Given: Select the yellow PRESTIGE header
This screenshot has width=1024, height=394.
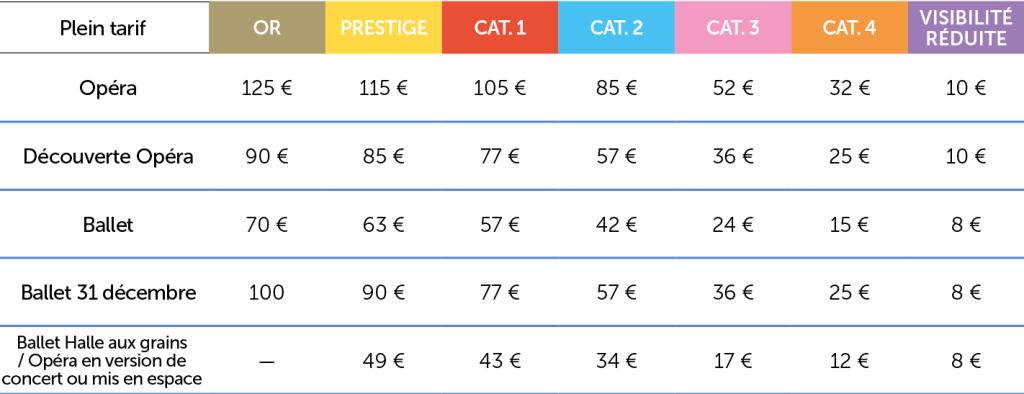Looking at the screenshot, I should click(383, 27).
